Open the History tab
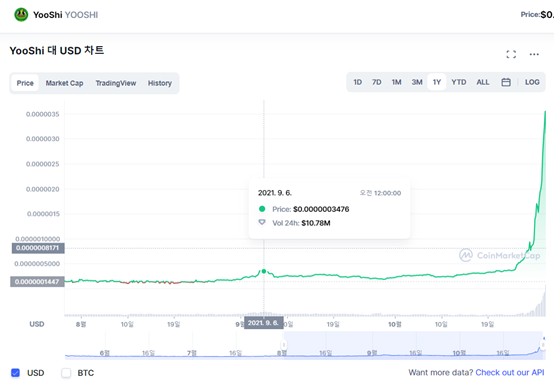Screen dimensions: 554x383 pyautogui.click(x=160, y=83)
